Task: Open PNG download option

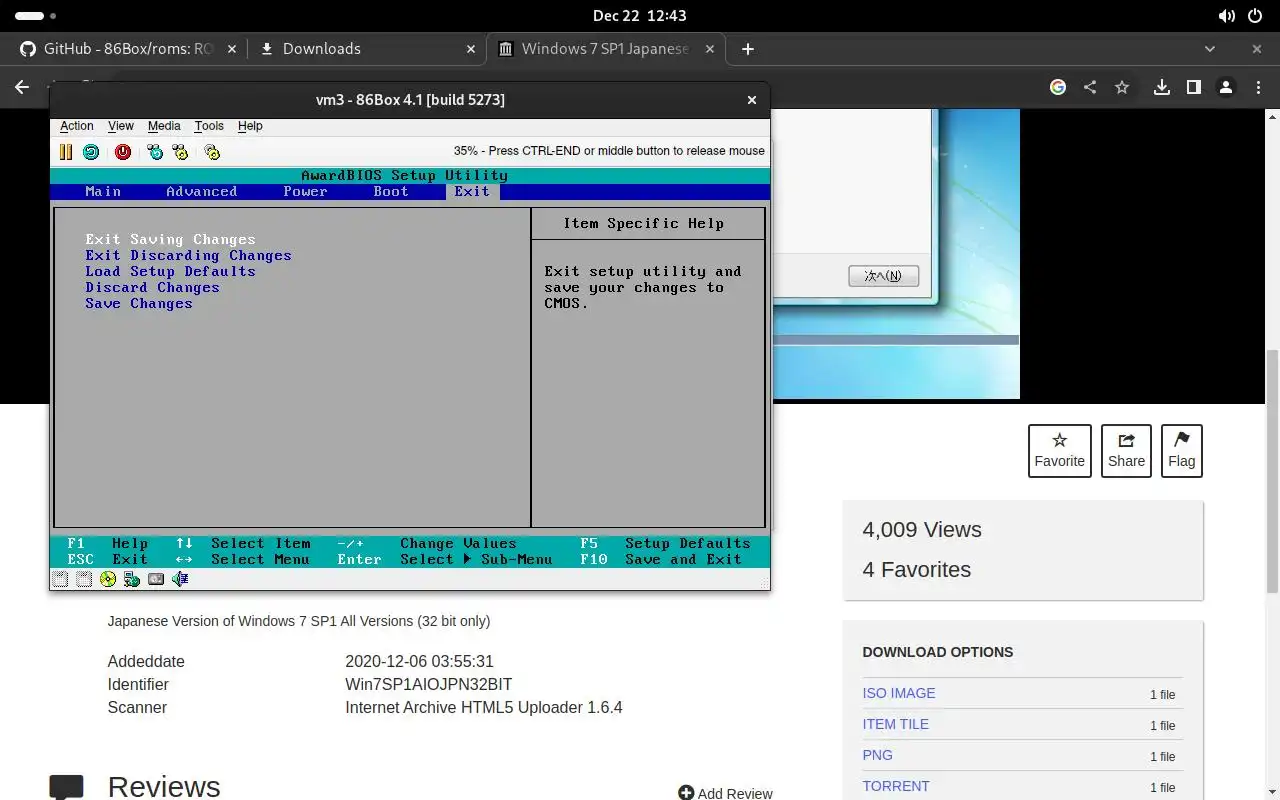Action: [x=877, y=755]
